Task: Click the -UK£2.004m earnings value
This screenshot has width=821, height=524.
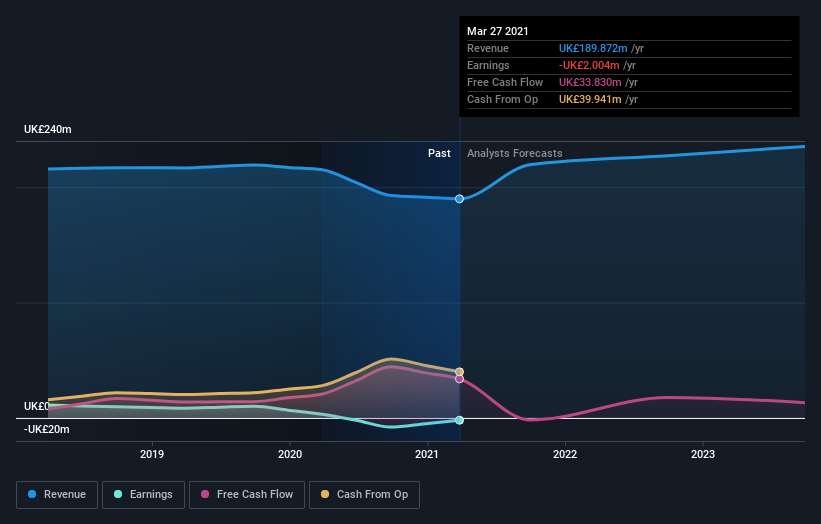Action: tap(589, 65)
